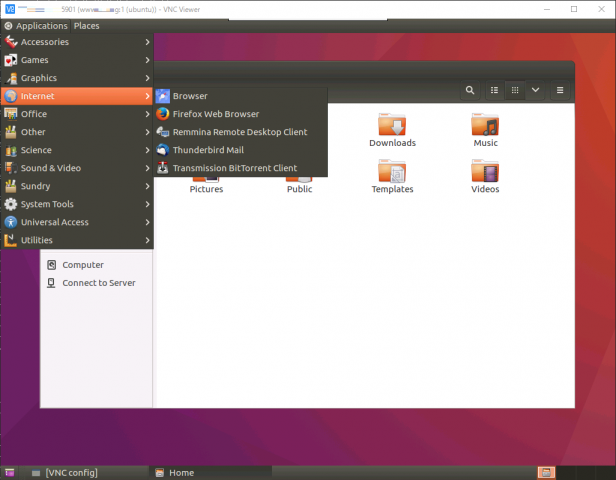Expand the Graphics submenu arrow
The width and height of the screenshot is (616, 480).
coord(147,78)
